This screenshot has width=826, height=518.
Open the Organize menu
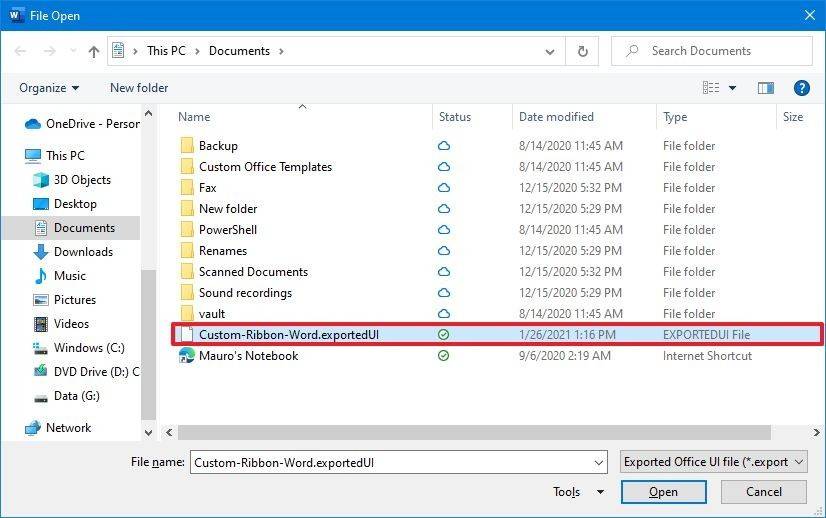coord(48,88)
